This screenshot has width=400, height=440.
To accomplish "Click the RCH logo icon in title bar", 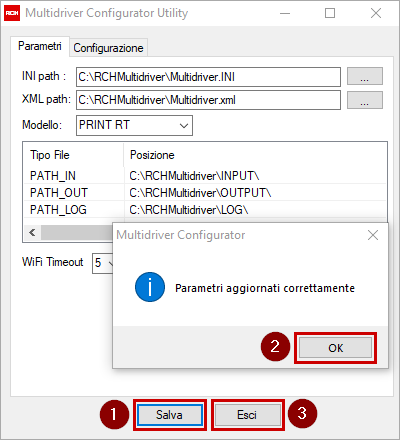I will 12,13.
